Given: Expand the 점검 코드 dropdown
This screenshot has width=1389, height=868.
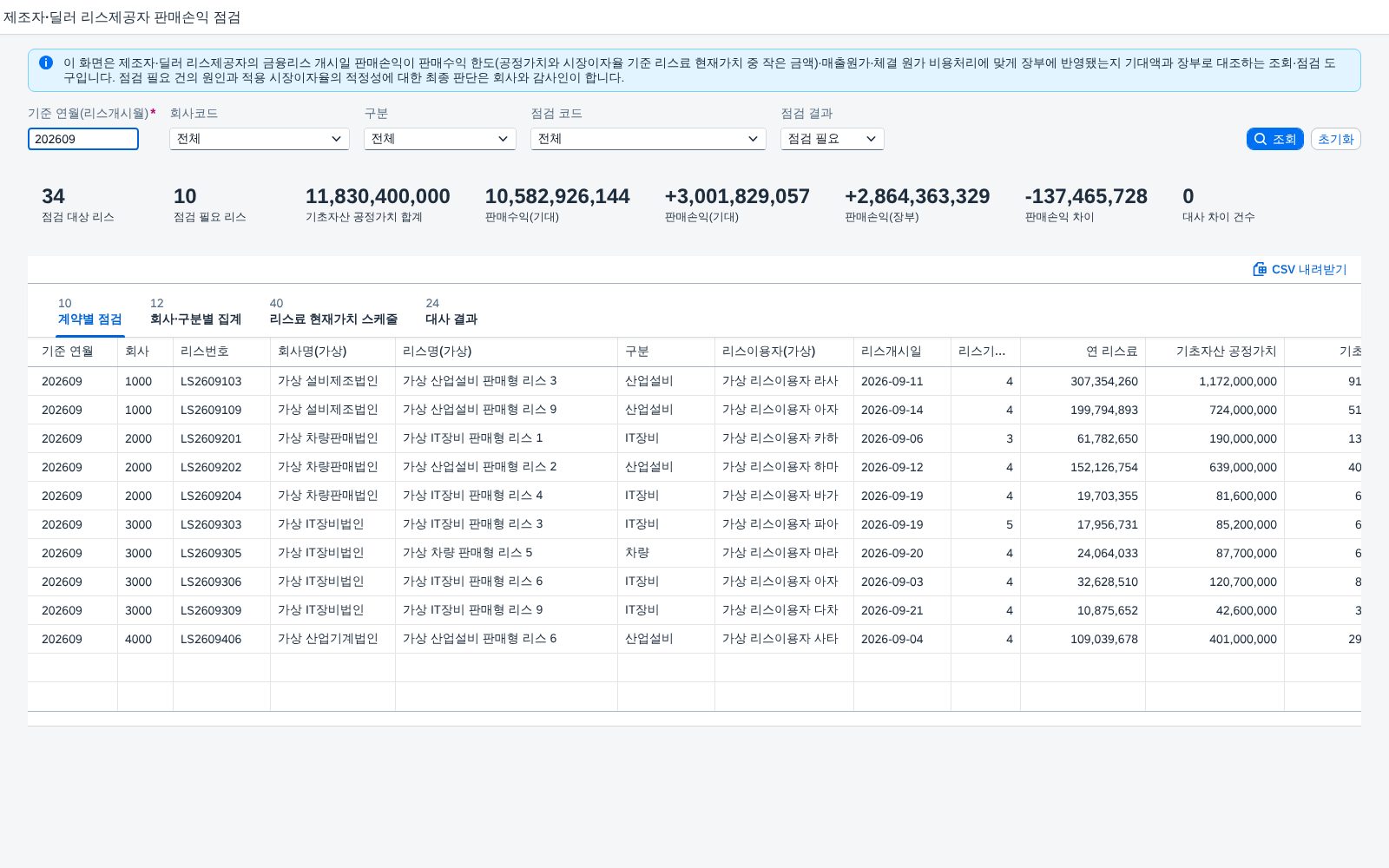Looking at the screenshot, I should 648,139.
